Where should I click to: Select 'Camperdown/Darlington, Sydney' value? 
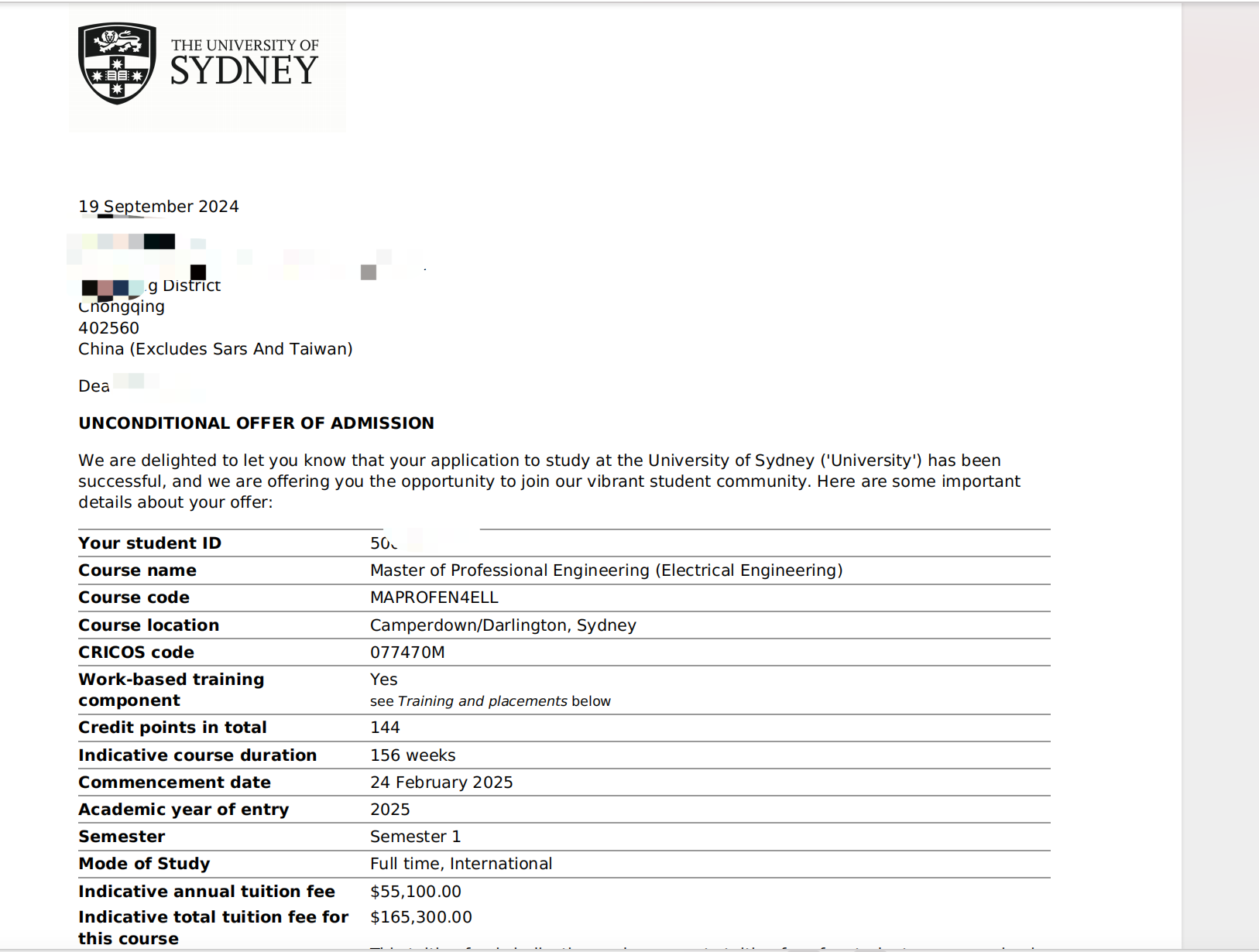click(503, 625)
